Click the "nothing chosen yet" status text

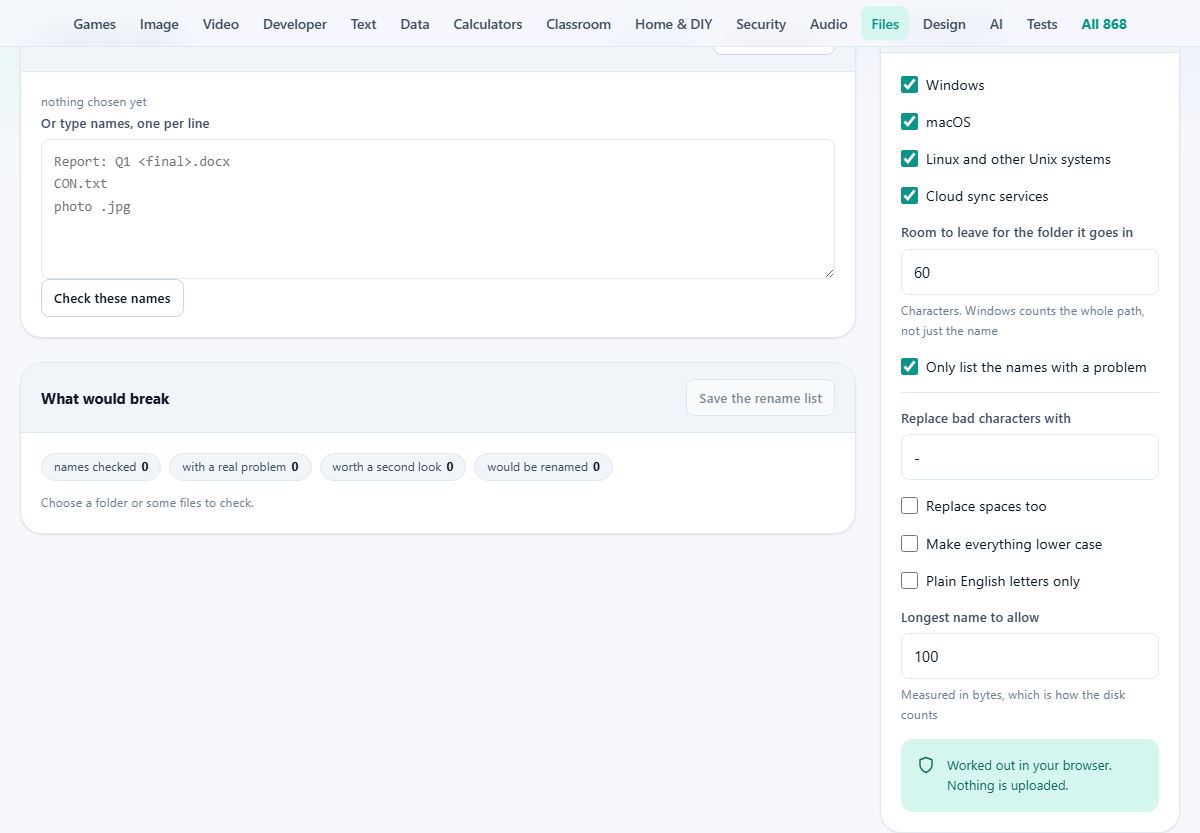tap(94, 102)
